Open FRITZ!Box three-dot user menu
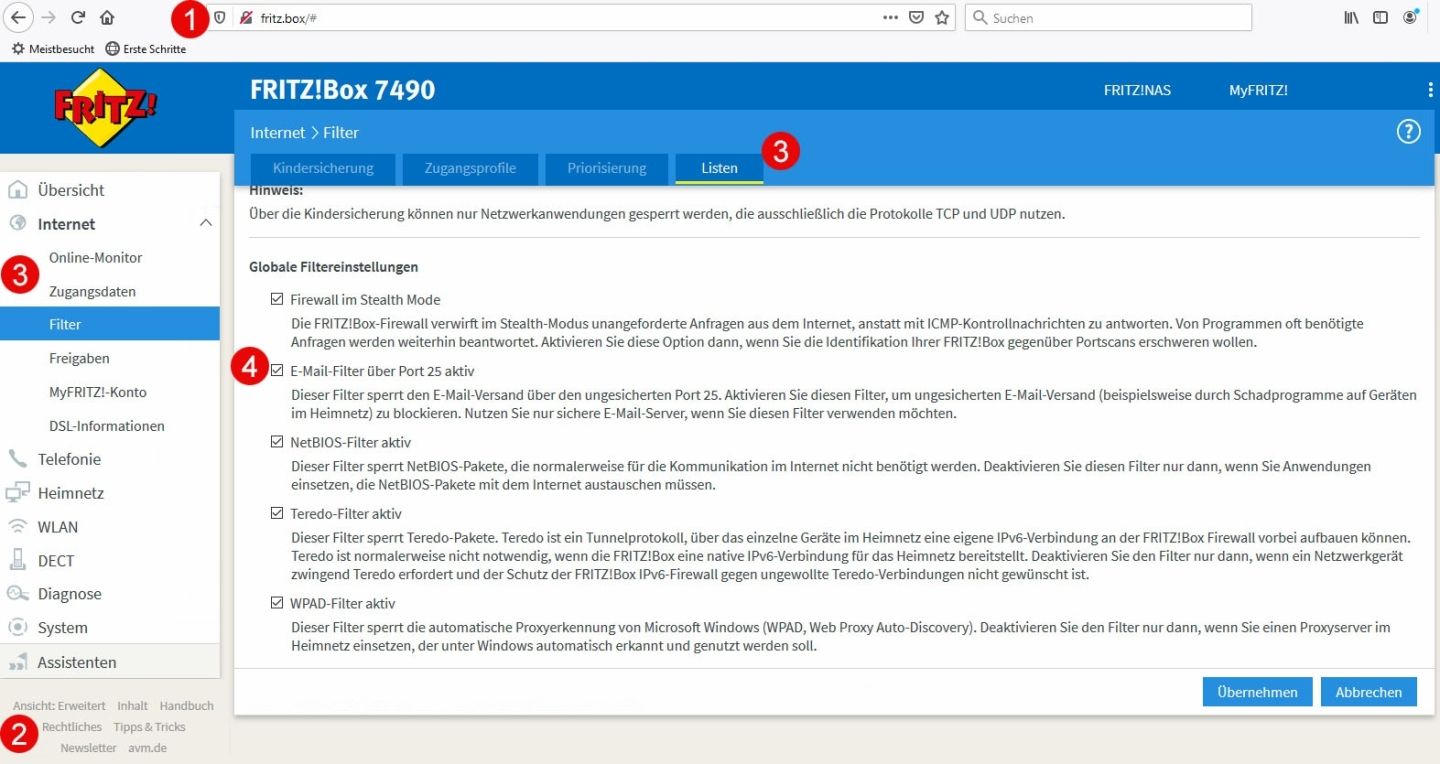 click(1431, 90)
